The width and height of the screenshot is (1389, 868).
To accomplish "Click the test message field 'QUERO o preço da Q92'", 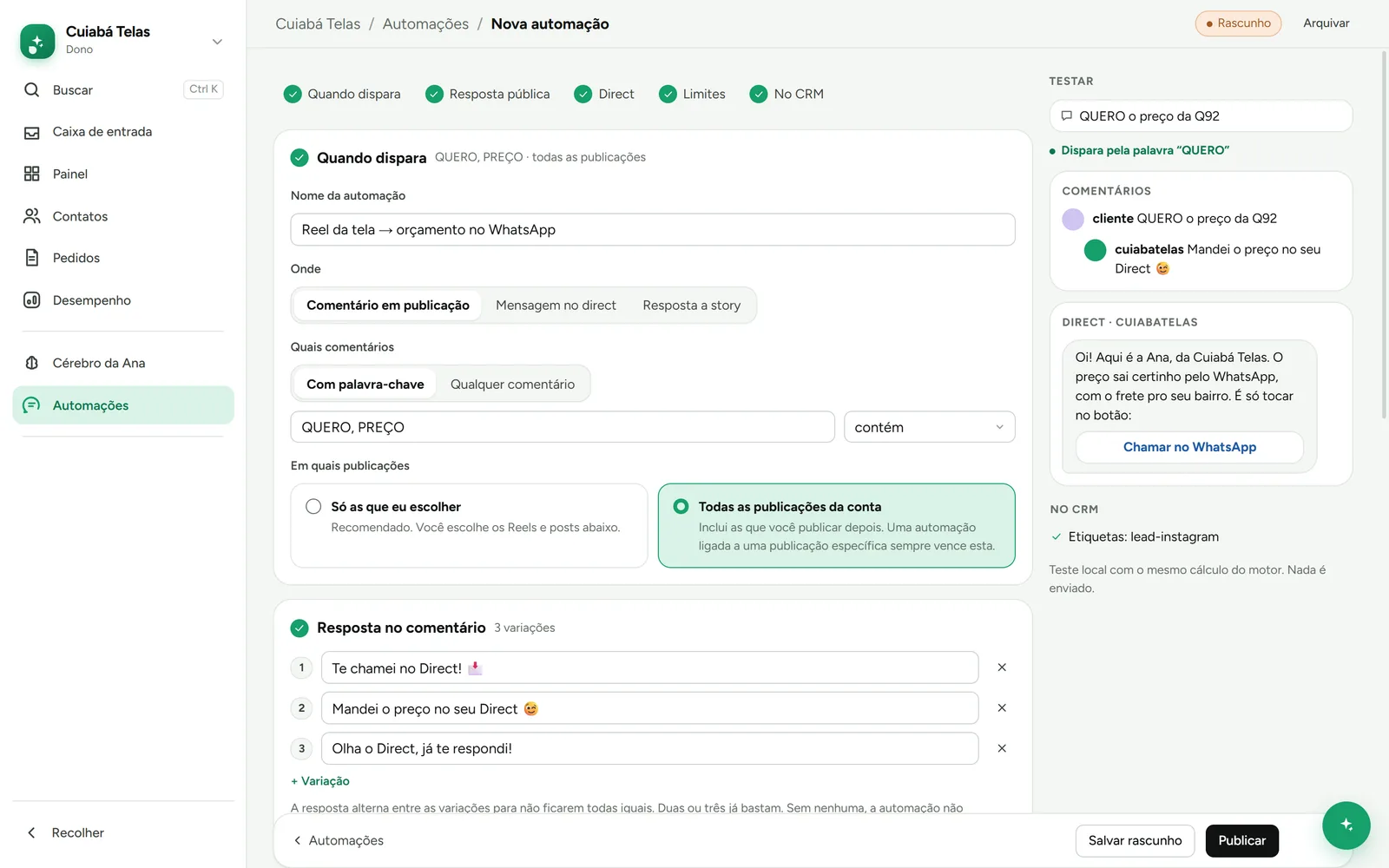I will (x=1201, y=116).
